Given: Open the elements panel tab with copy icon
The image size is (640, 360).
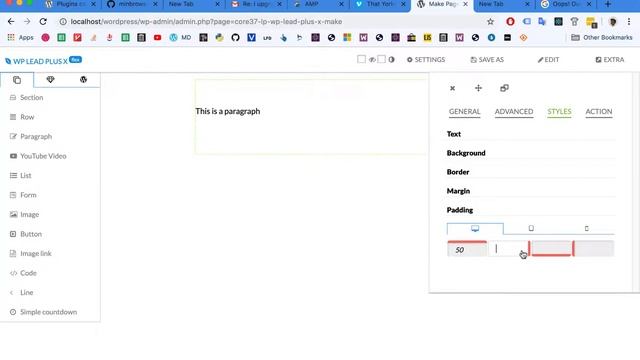Looking at the screenshot, I should [x=17, y=80].
